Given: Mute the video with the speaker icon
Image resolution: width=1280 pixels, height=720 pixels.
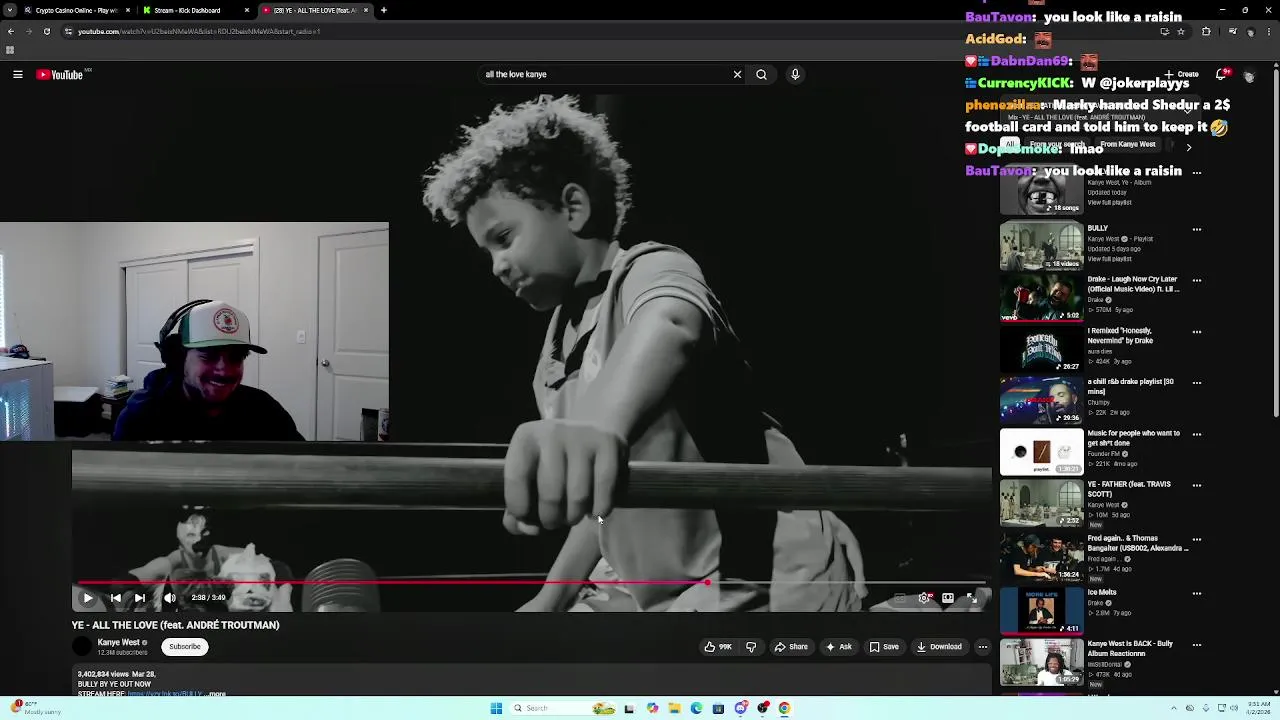Looking at the screenshot, I should [170, 598].
